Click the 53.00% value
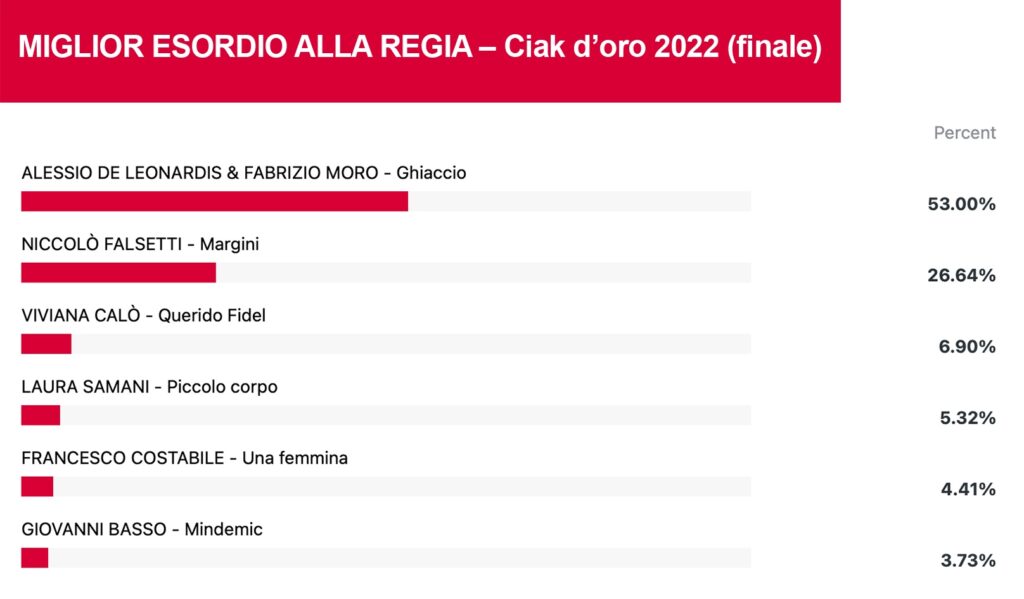The width and height of the screenshot is (1024, 599). click(x=961, y=204)
